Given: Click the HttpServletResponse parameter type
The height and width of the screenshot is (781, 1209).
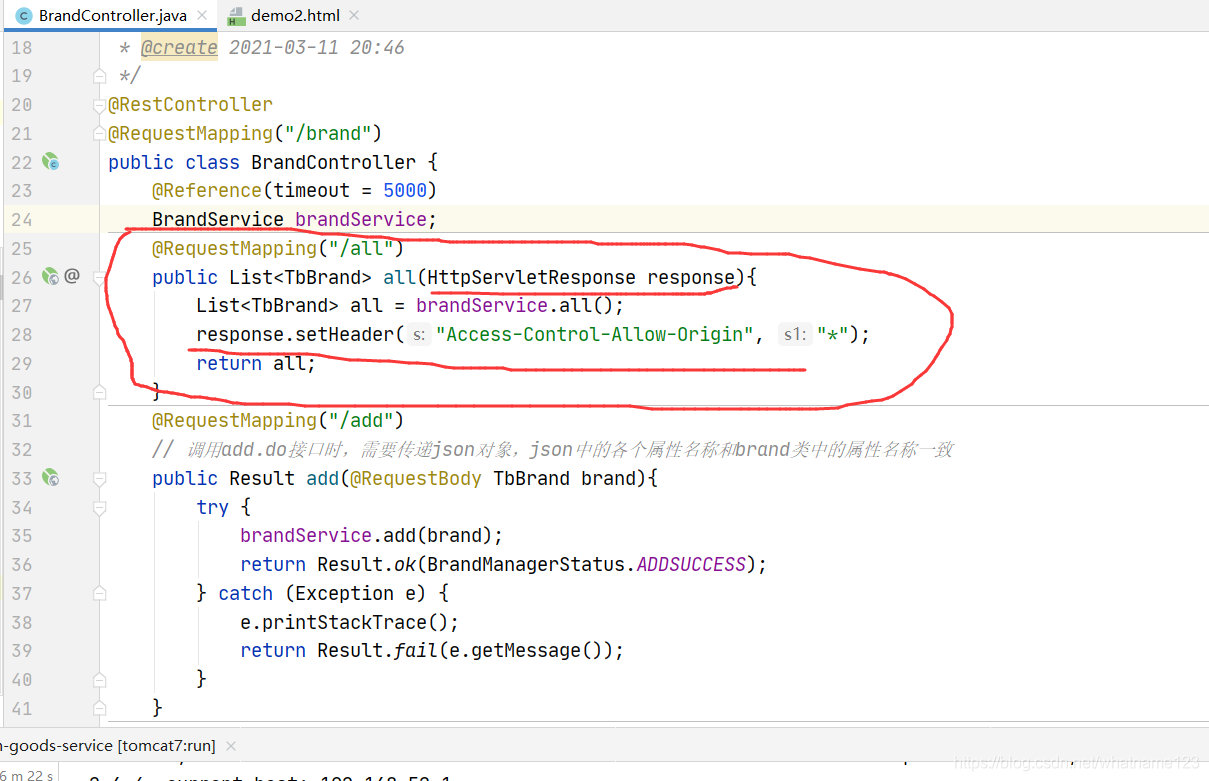Looking at the screenshot, I should point(531,277).
